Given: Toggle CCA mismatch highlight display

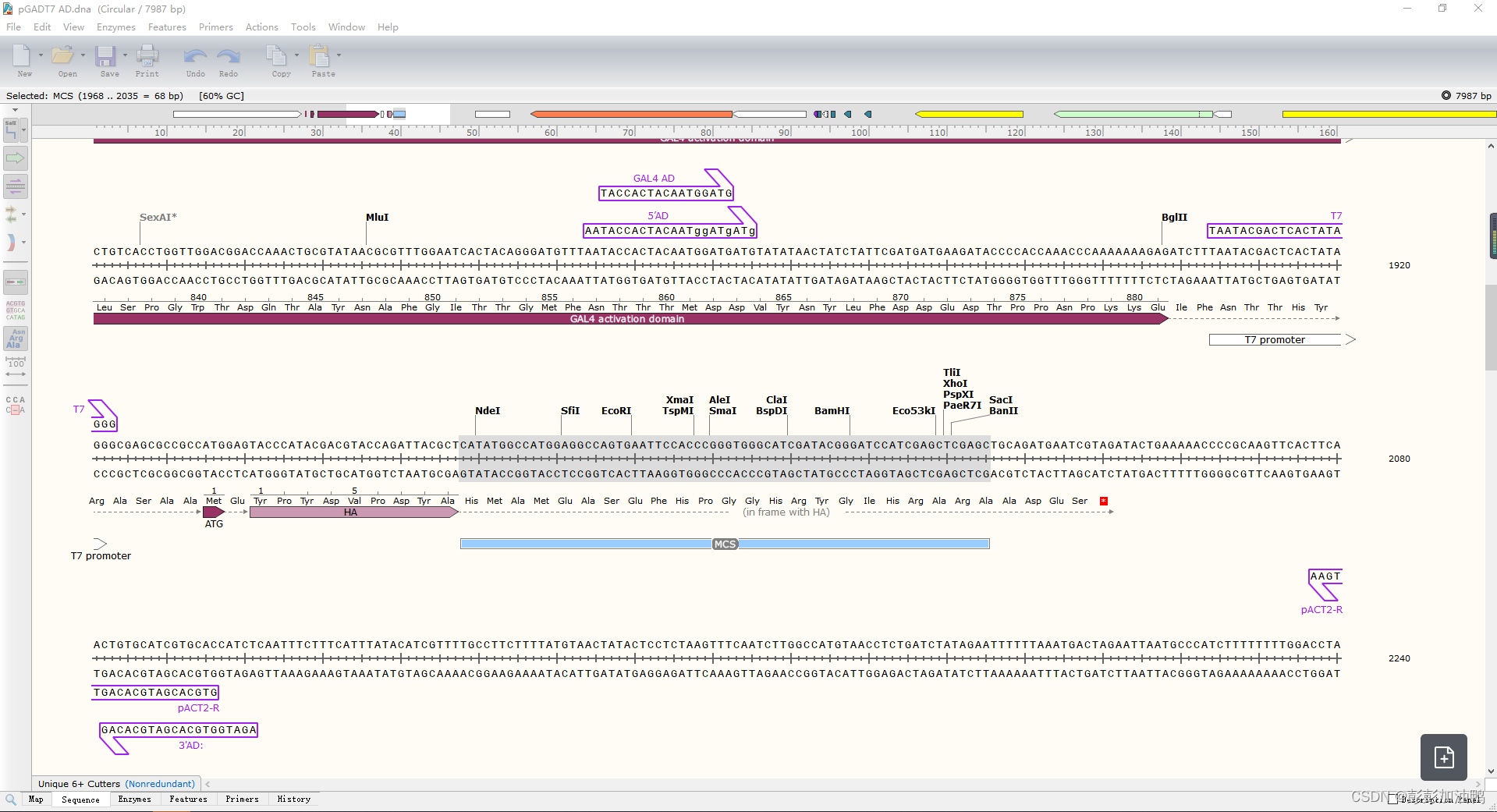Looking at the screenshot, I should point(16,405).
